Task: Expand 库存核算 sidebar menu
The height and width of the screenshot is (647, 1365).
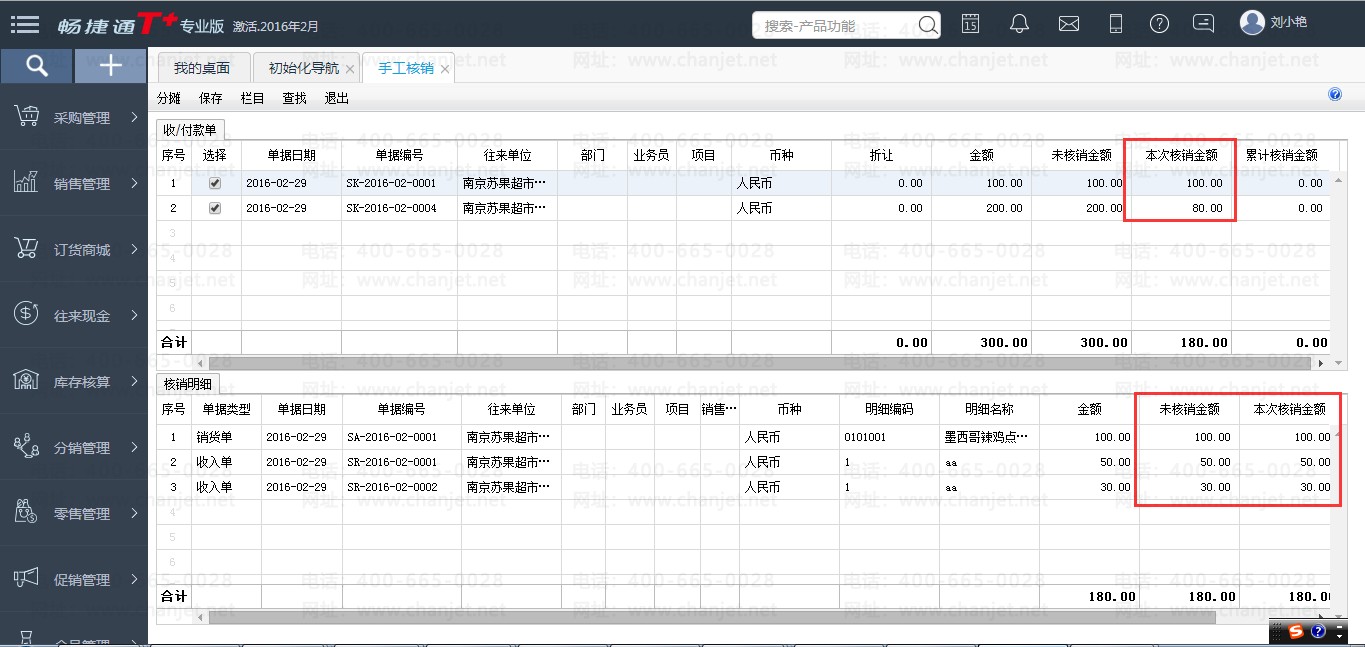Action: 75,382
